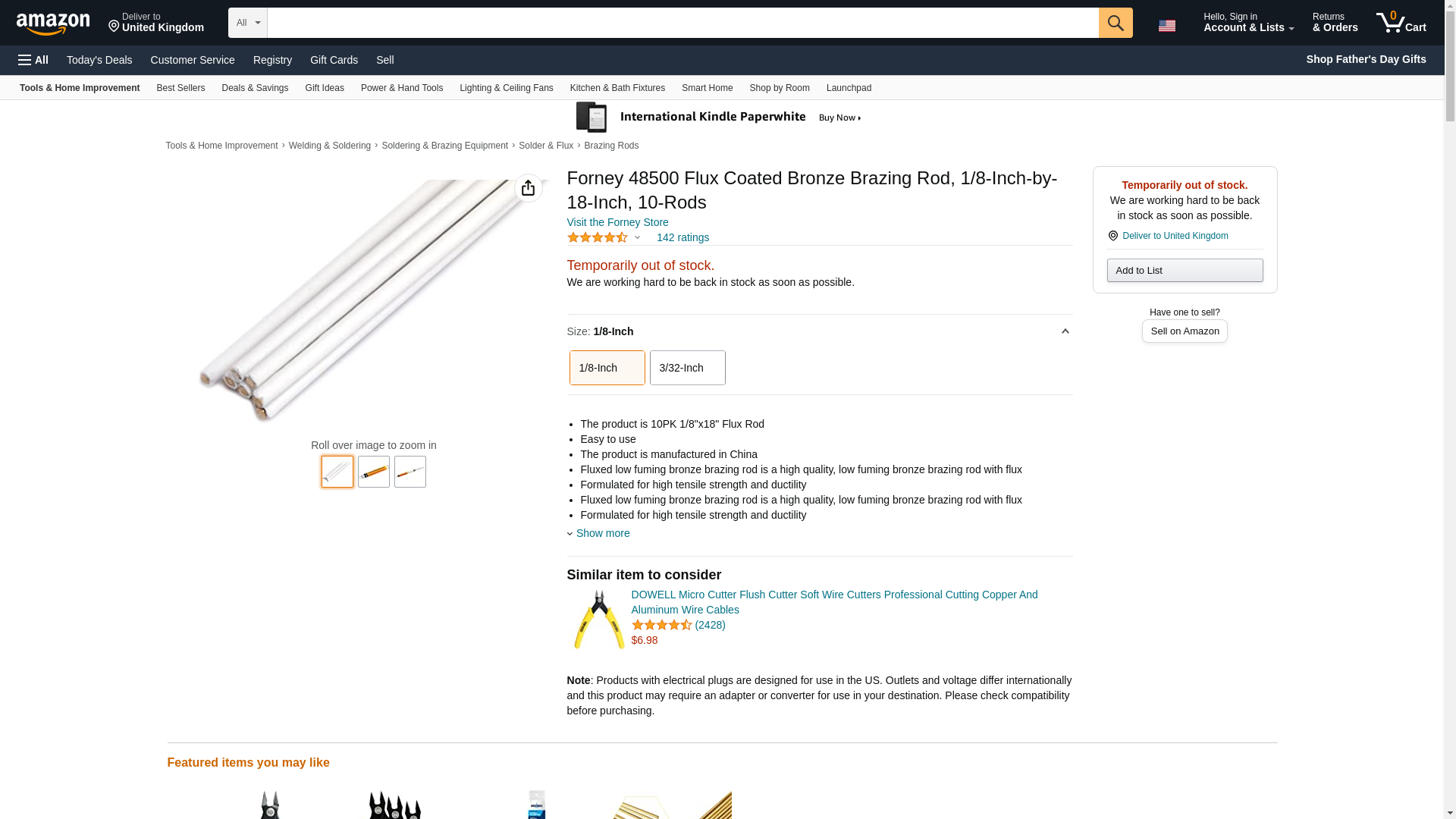Click the Amazon logo
Image resolution: width=1456 pixels, height=819 pixels.
pyautogui.click(x=53, y=24)
